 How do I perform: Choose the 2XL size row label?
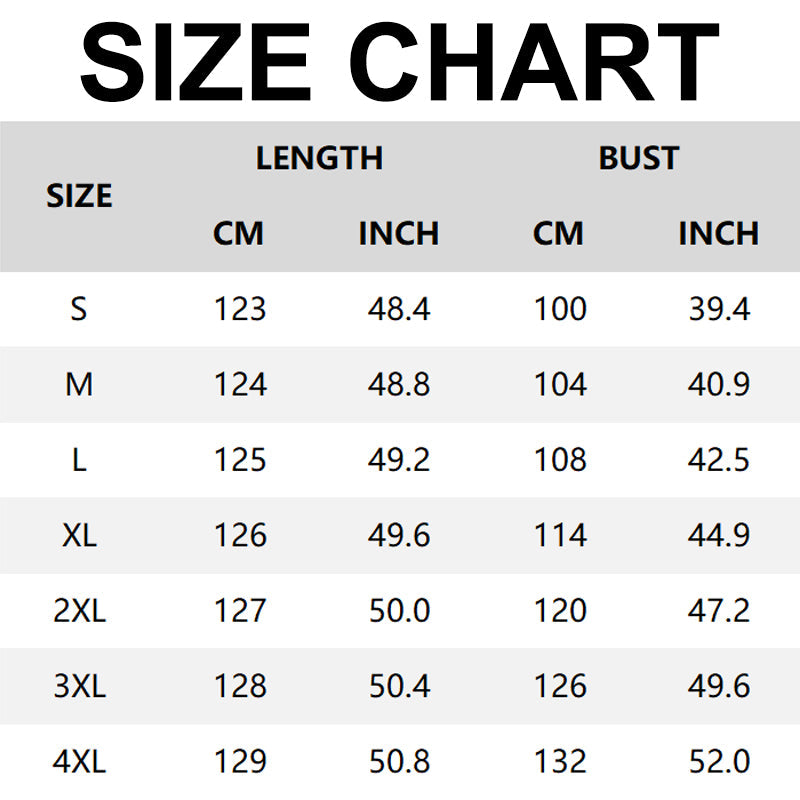[x=79, y=610]
